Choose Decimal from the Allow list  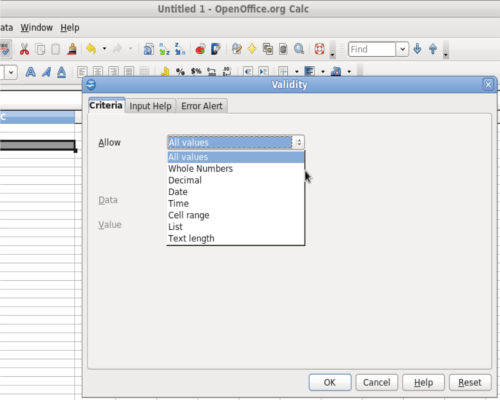(x=236, y=180)
